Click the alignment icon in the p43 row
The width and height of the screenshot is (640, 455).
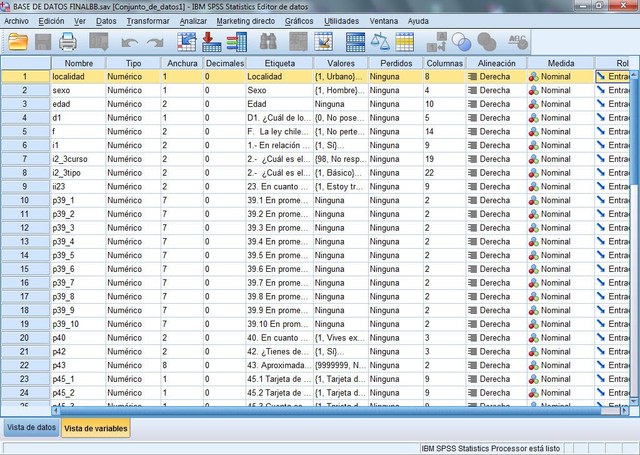(x=472, y=365)
